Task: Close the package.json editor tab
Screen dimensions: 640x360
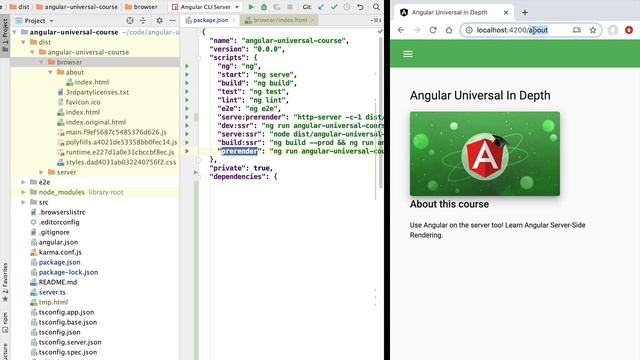Action: tap(234, 20)
